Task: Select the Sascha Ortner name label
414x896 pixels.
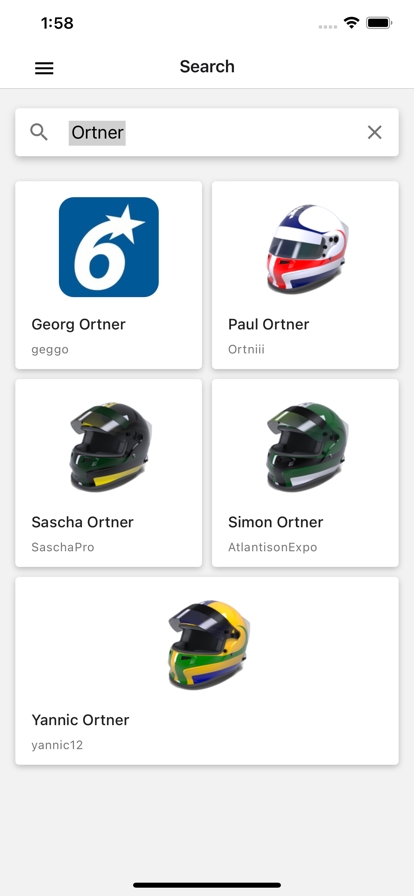Action: tap(82, 522)
